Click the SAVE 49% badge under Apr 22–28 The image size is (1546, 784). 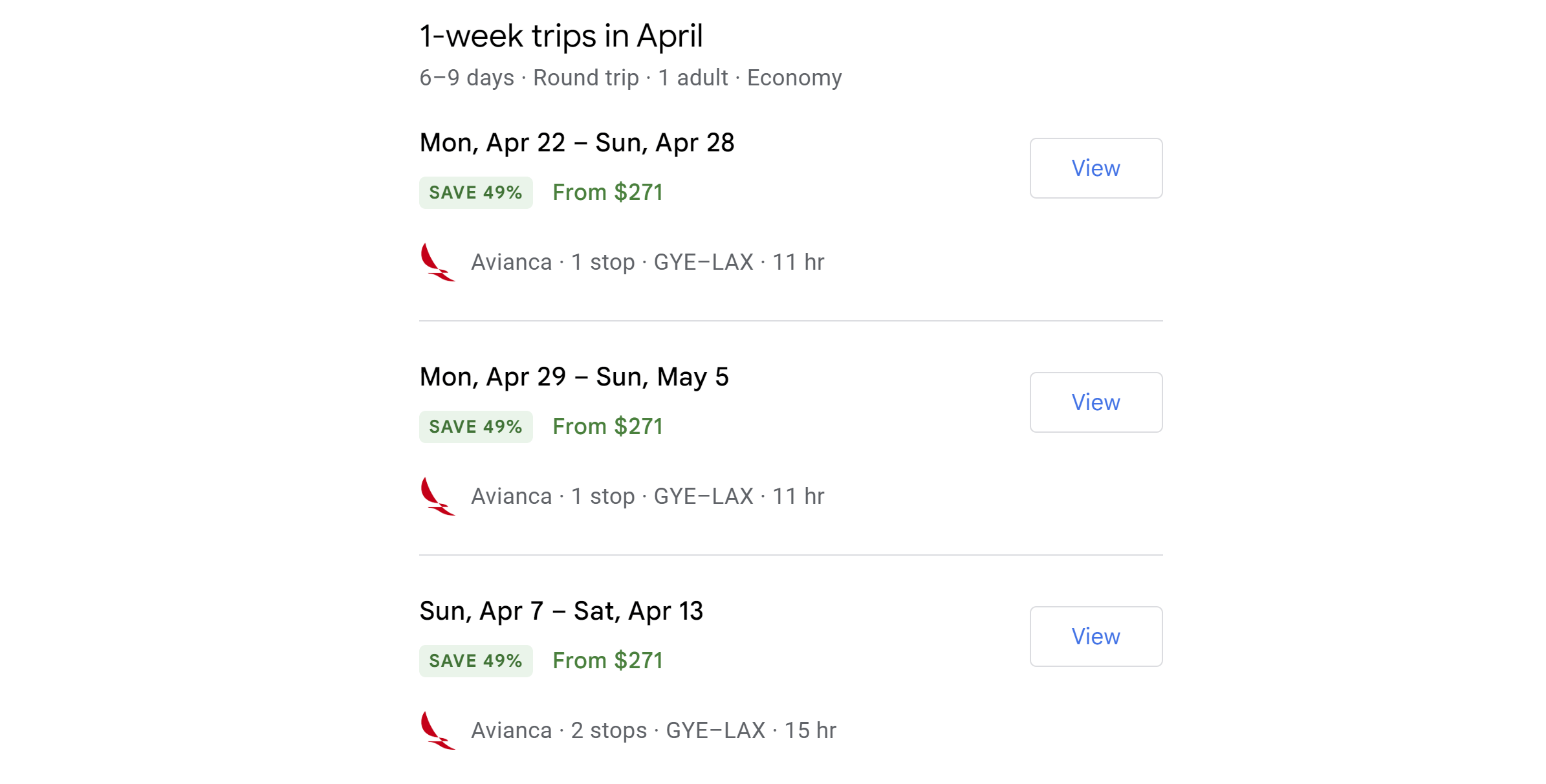475,193
